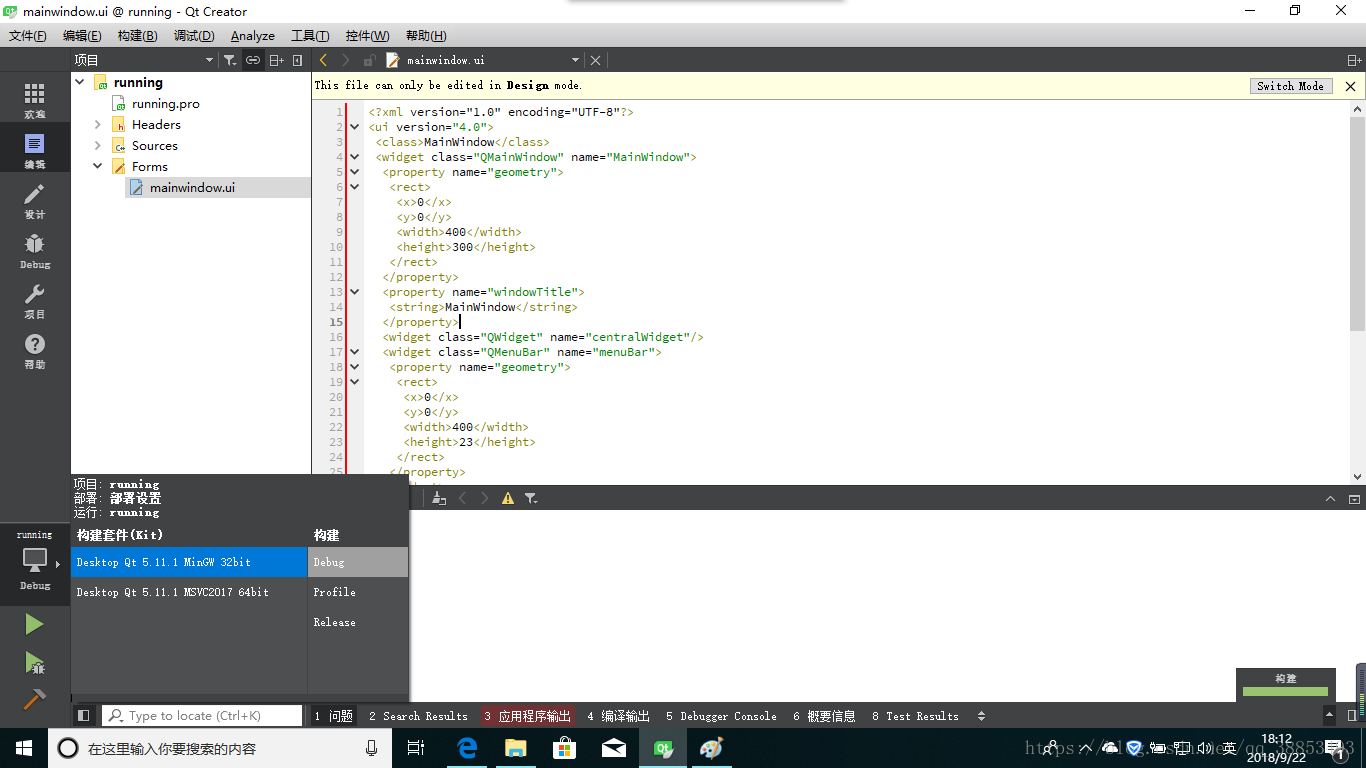
Task: Choose the Profile build configuration
Action: click(x=358, y=592)
